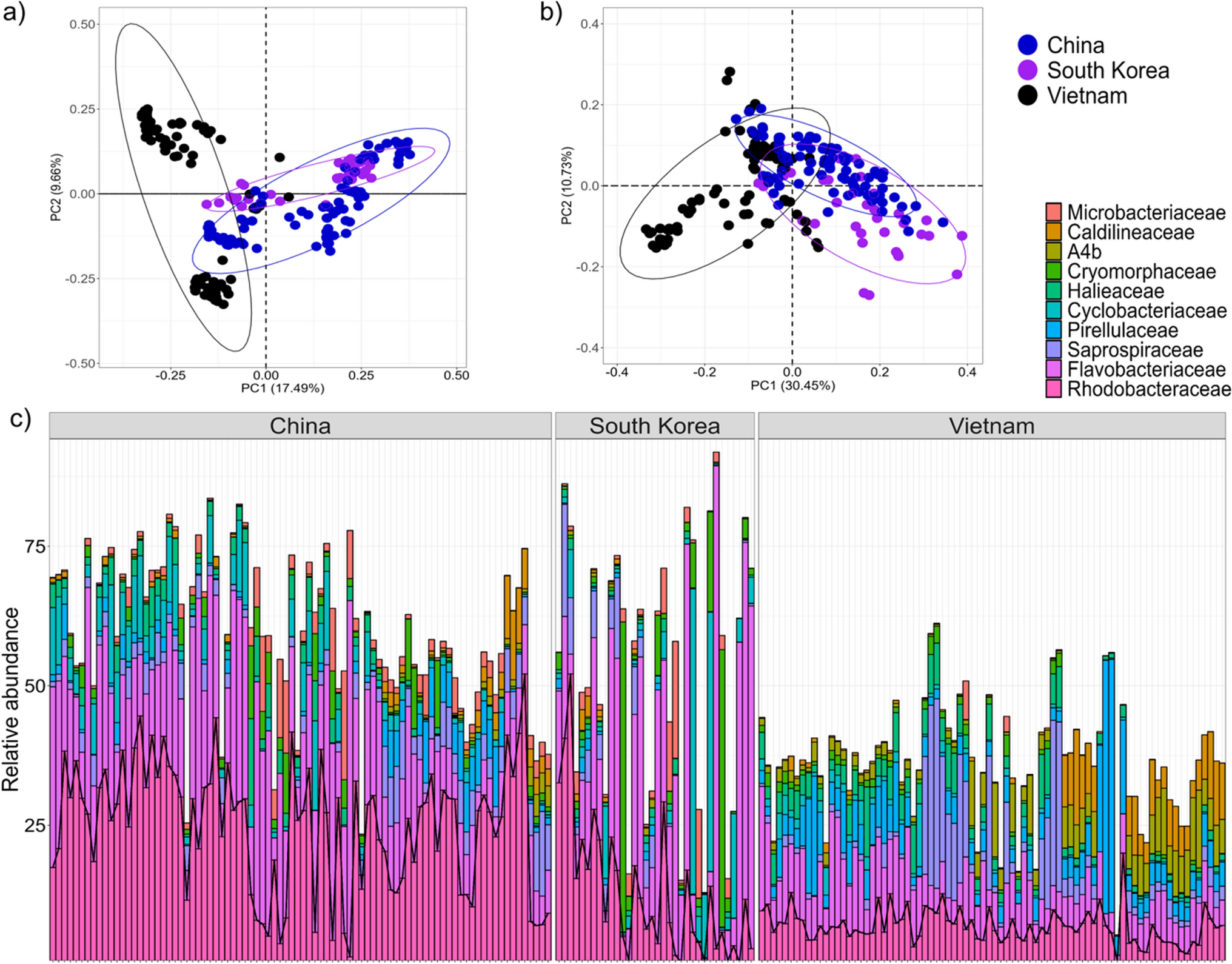
Task: Click the Rhodobacteraceae pink swatch
Action: (1054, 389)
